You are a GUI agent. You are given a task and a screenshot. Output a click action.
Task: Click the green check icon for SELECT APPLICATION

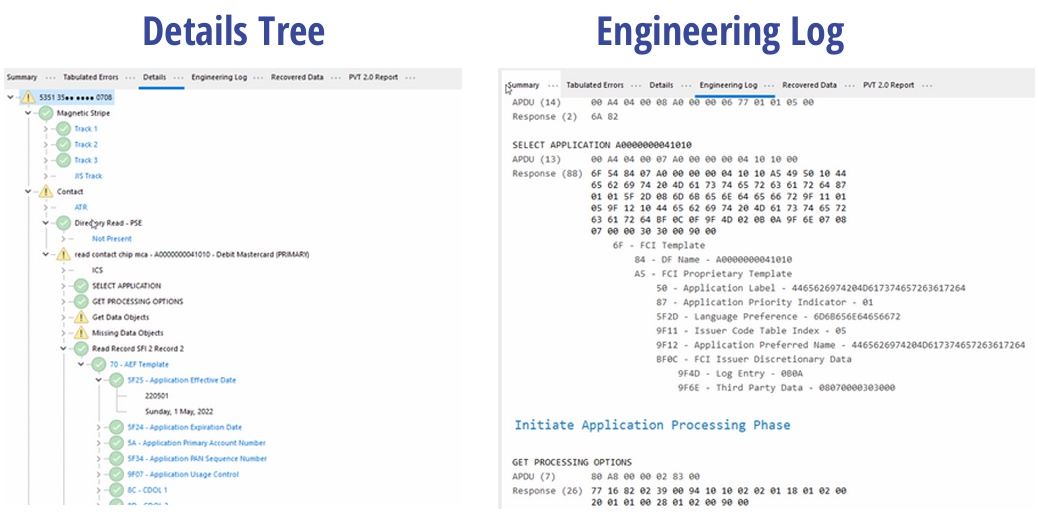coord(81,286)
